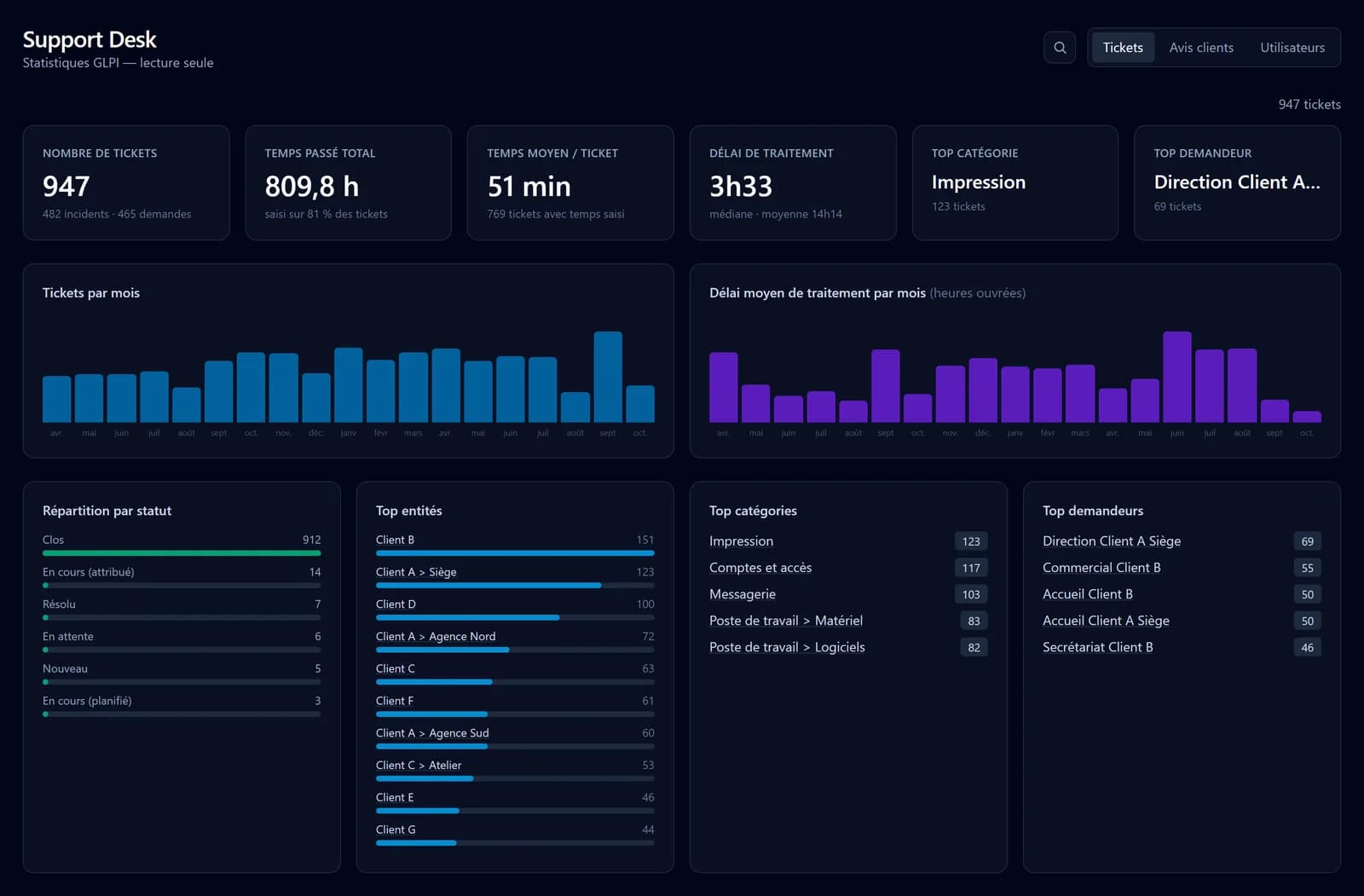Click the 123 badge next to Impression
This screenshot has width=1364, height=896.
point(971,541)
